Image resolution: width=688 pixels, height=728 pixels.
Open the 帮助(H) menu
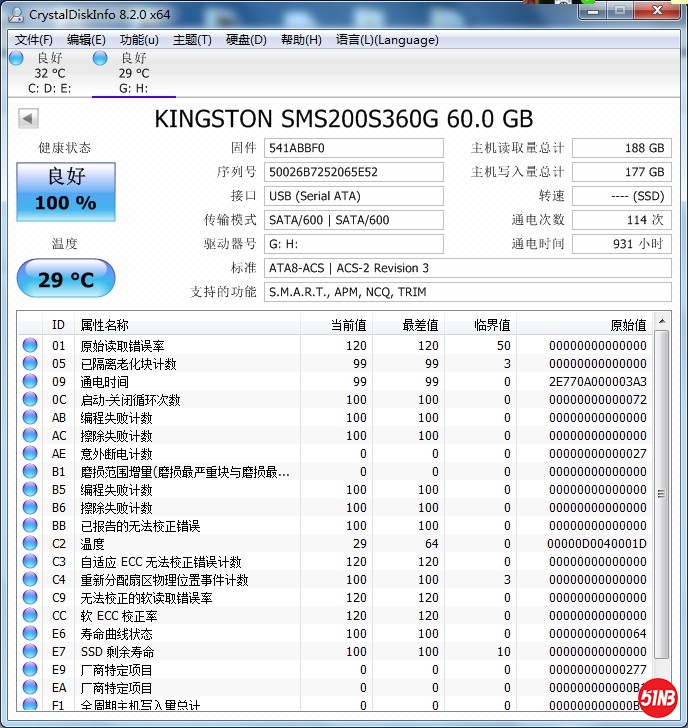(301, 40)
